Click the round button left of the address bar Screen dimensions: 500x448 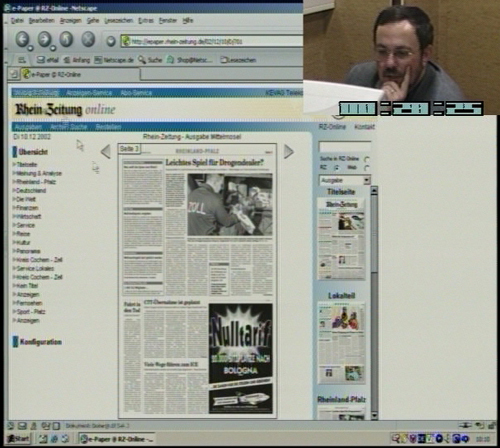point(111,41)
